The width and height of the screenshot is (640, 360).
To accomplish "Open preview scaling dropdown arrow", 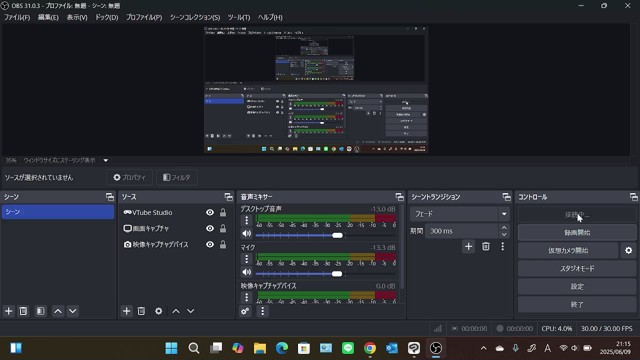I will (x=106, y=160).
